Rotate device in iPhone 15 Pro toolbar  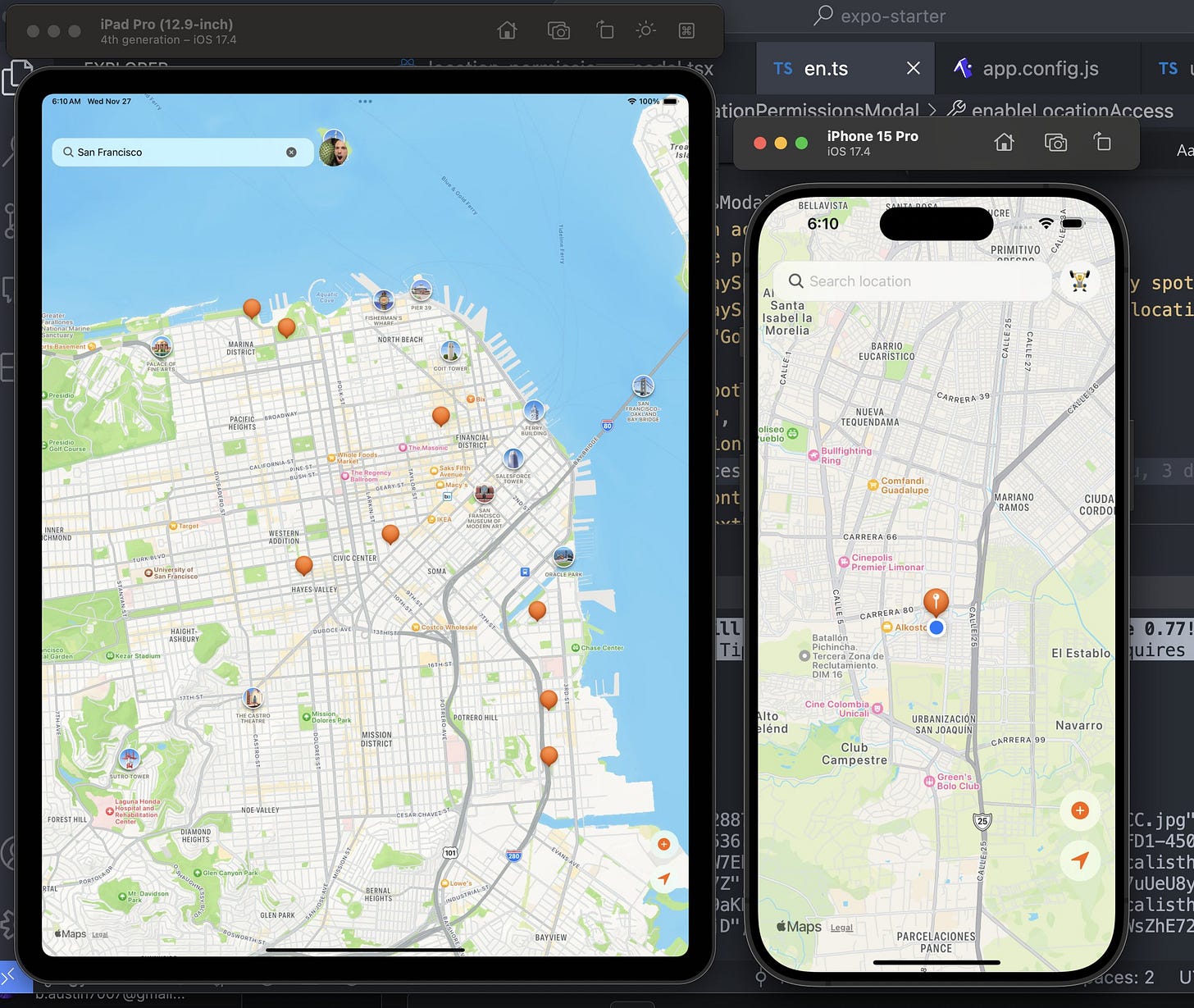[1102, 143]
